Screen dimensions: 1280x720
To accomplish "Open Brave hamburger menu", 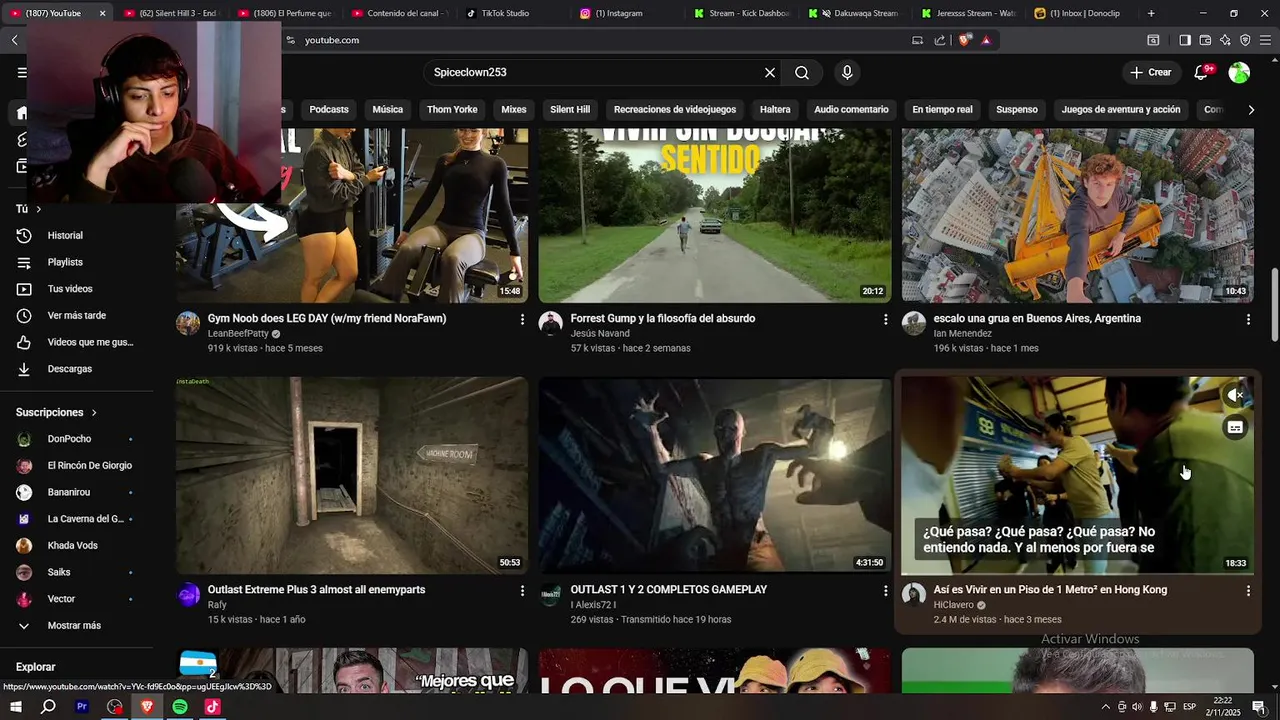I will [1266, 40].
